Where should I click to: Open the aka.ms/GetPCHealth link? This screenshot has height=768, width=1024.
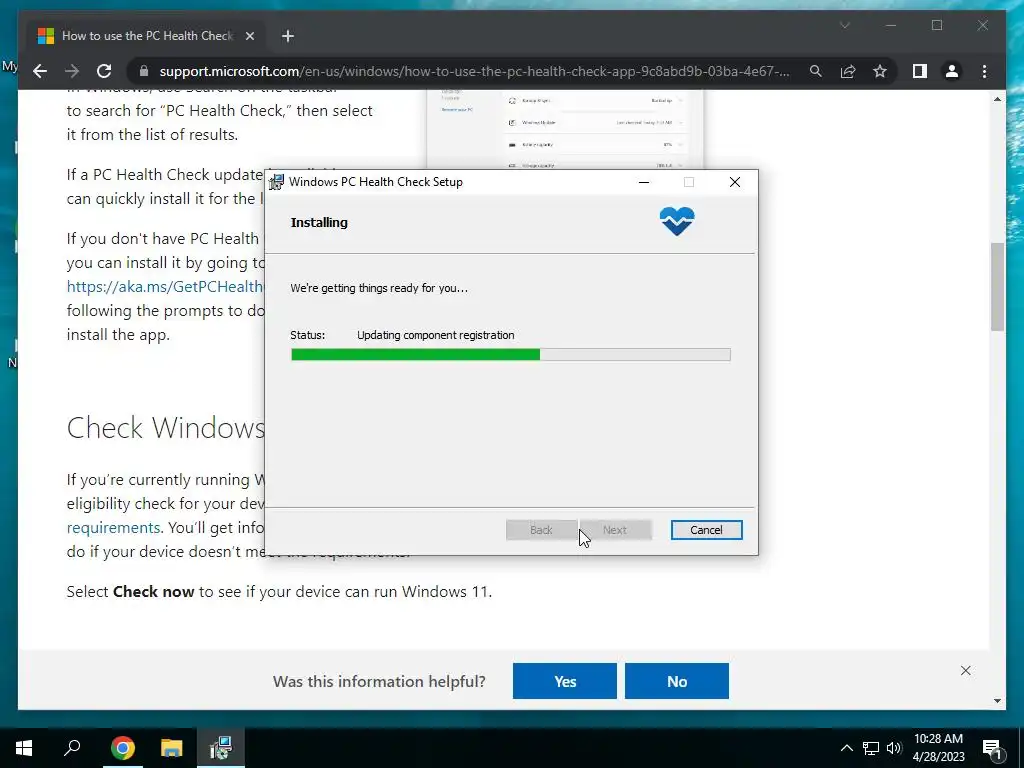[x=165, y=286]
